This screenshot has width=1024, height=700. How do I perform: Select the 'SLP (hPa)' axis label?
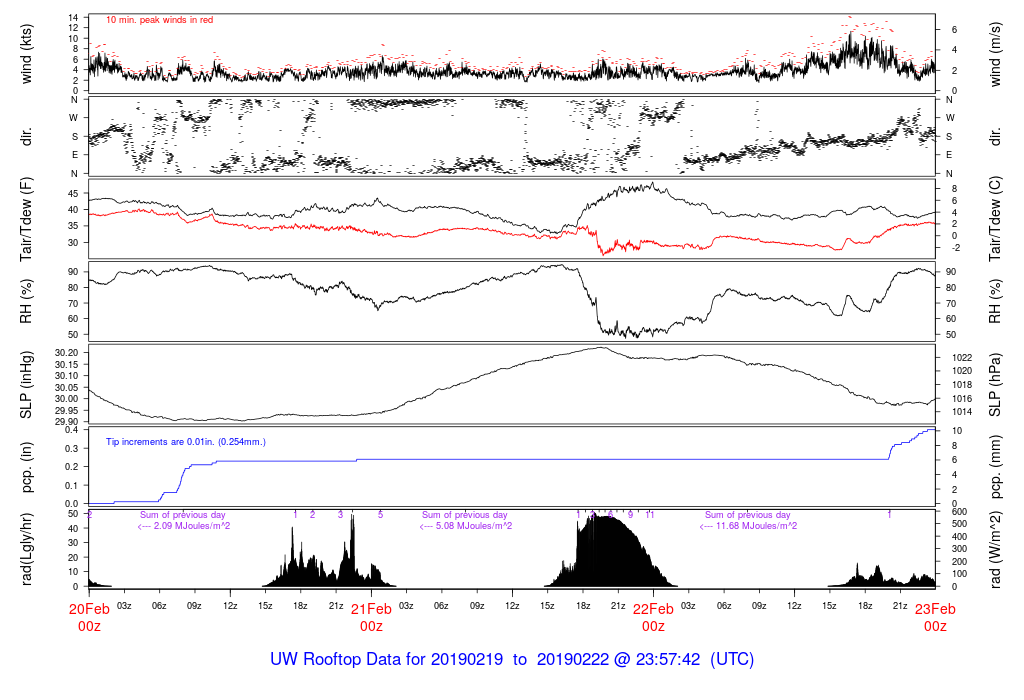coord(995,385)
